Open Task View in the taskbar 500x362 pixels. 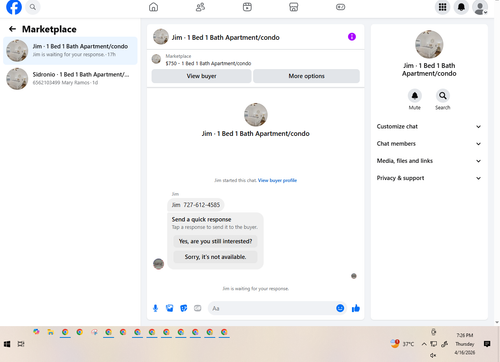tap(21, 344)
